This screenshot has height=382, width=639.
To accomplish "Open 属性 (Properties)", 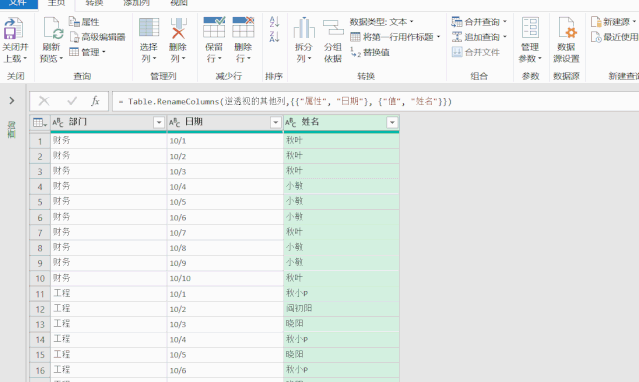I will pyautogui.click(x=84, y=22).
